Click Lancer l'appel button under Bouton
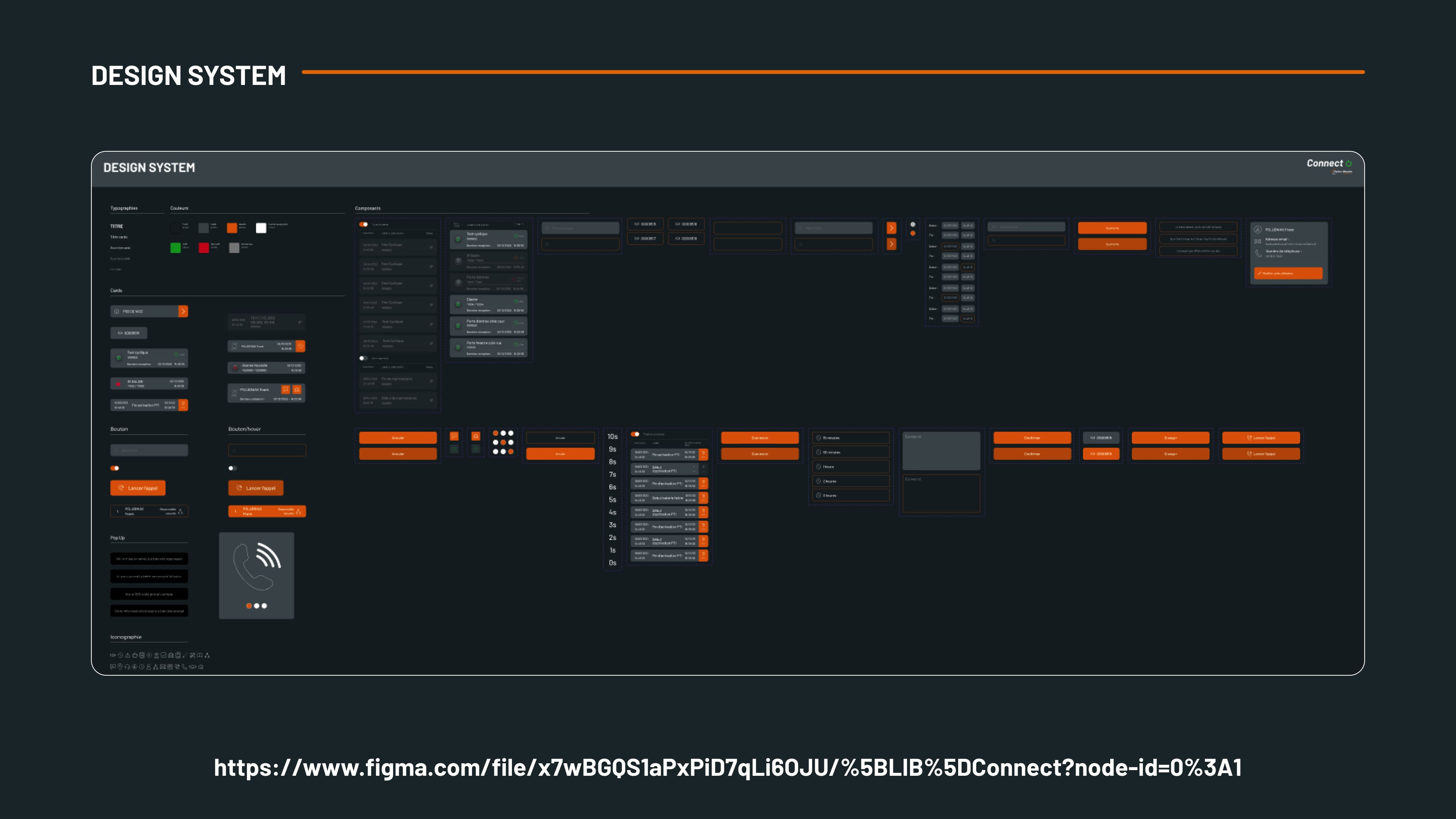The height and width of the screenshot is (819, 1456). (x=138, y=488)
